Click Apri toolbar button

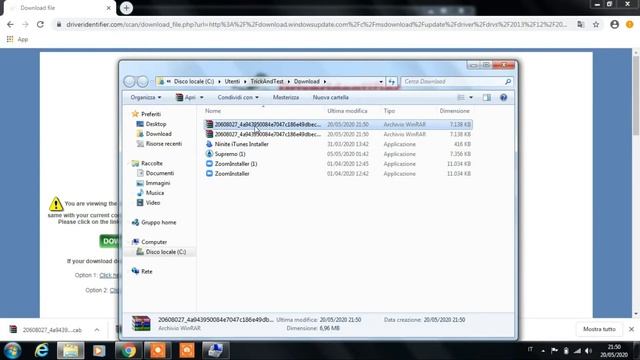[186, 98]
